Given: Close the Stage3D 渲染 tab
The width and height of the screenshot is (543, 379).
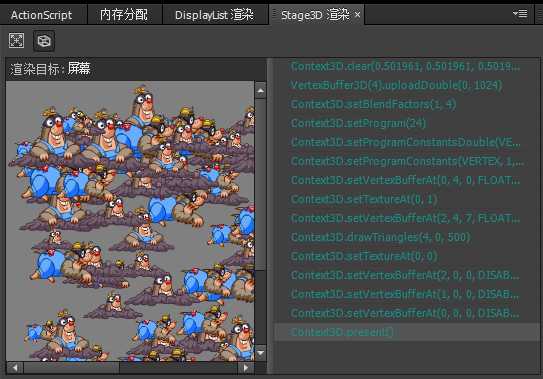Looking at the screenshot, I should pos(357,15).
